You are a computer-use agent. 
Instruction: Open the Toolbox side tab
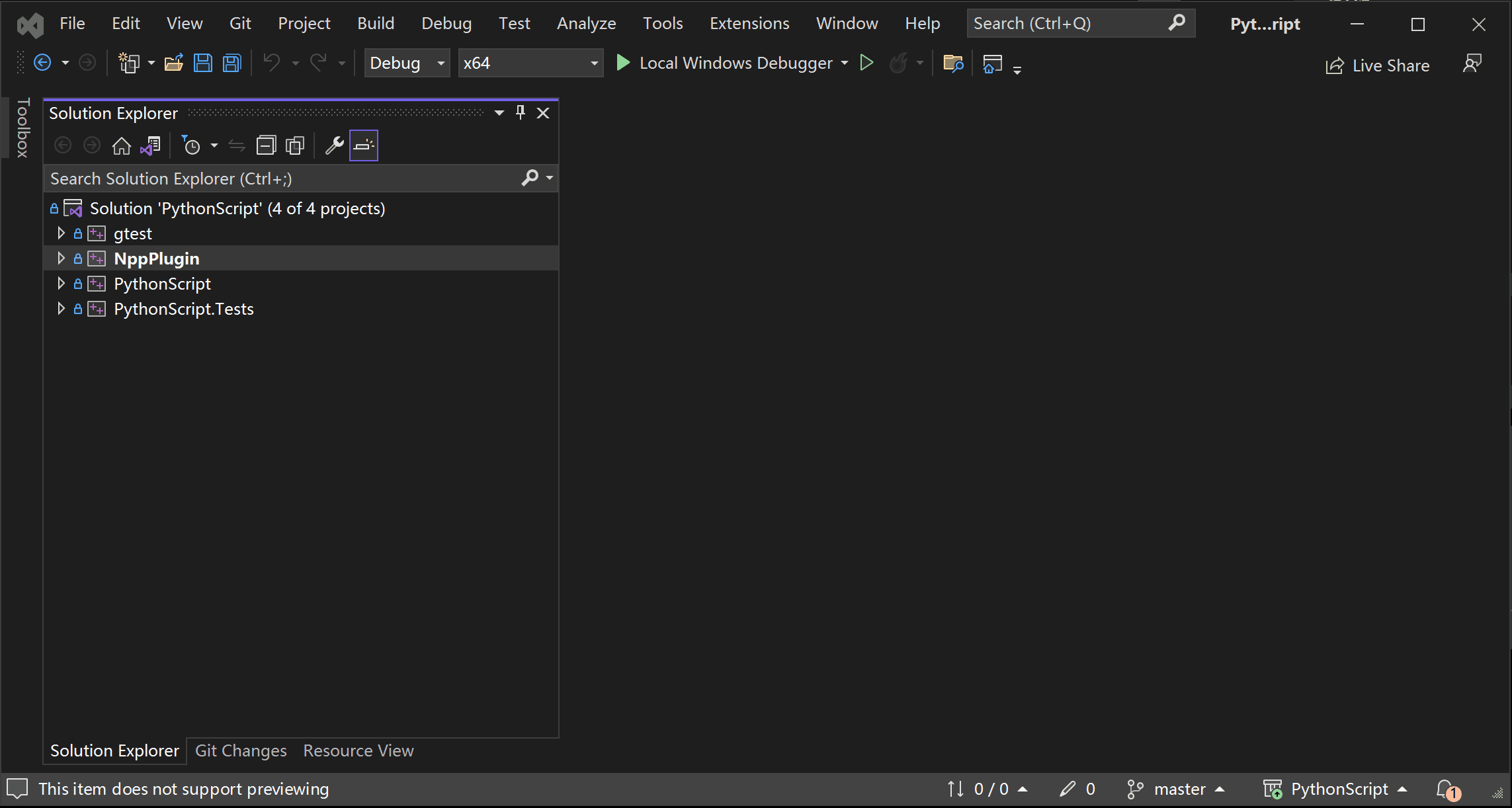pyautogui.click(x=22, y=128)
